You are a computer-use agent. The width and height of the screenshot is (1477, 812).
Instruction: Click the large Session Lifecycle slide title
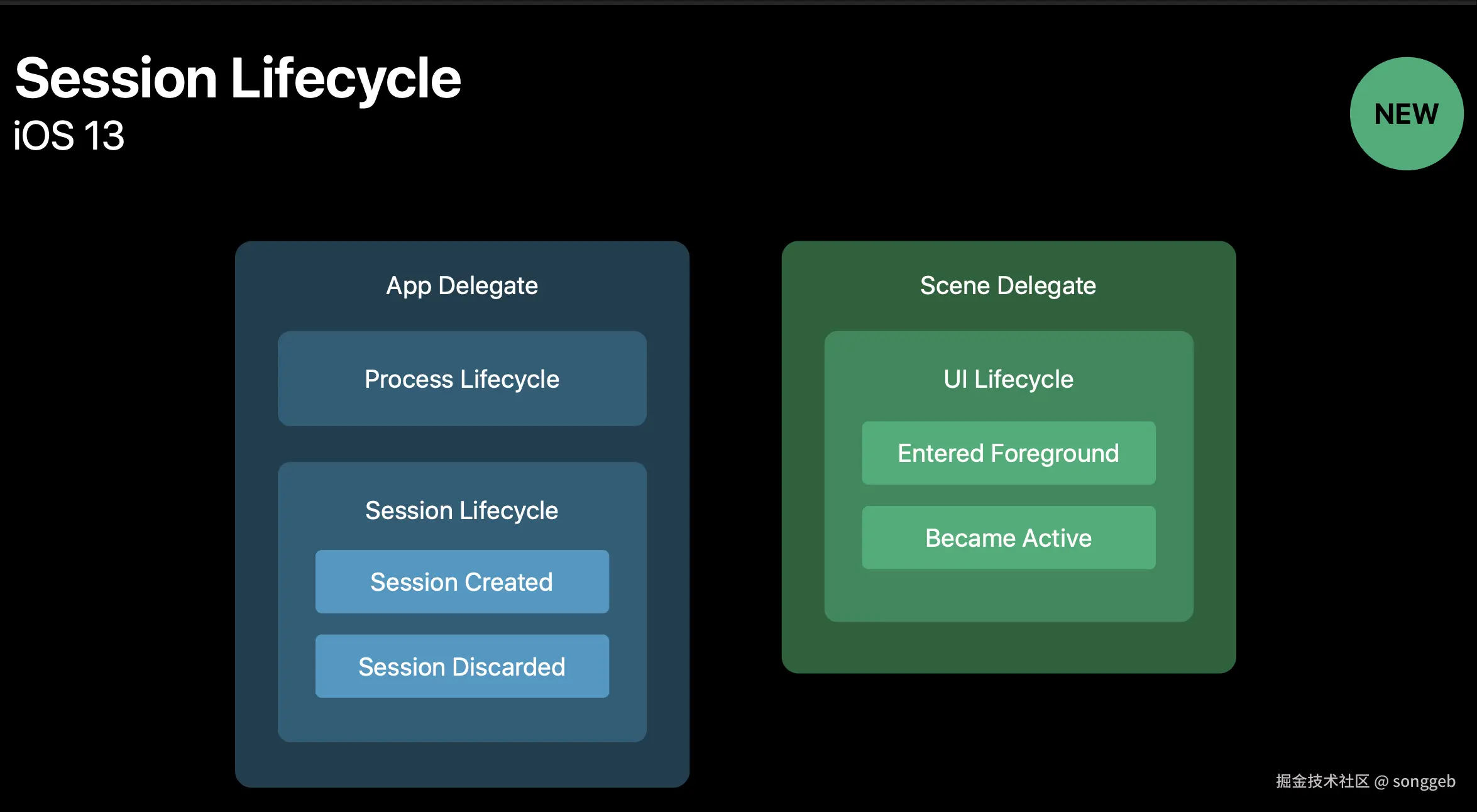[238, 79]
